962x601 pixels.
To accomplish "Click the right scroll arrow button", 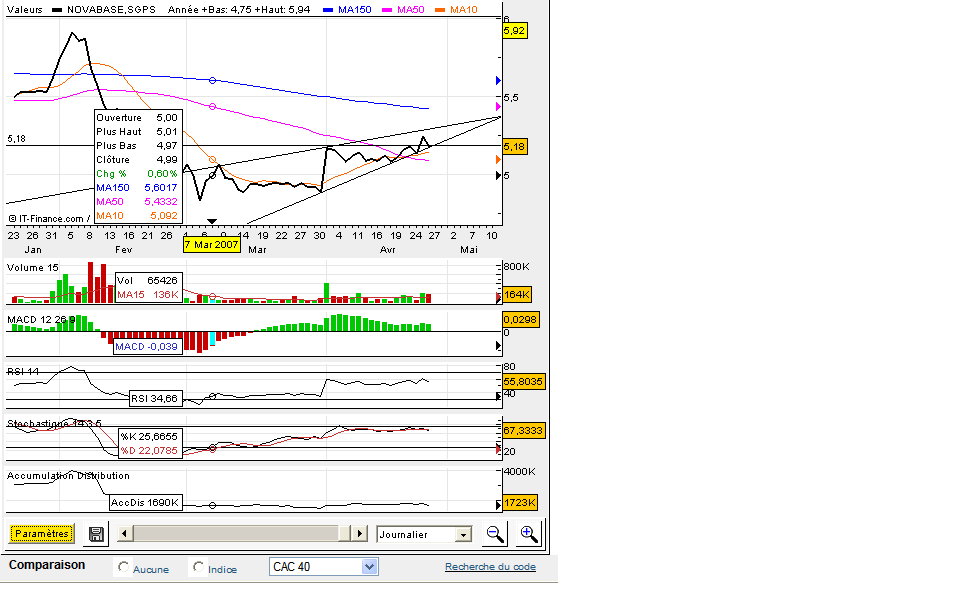I will 360,534.
